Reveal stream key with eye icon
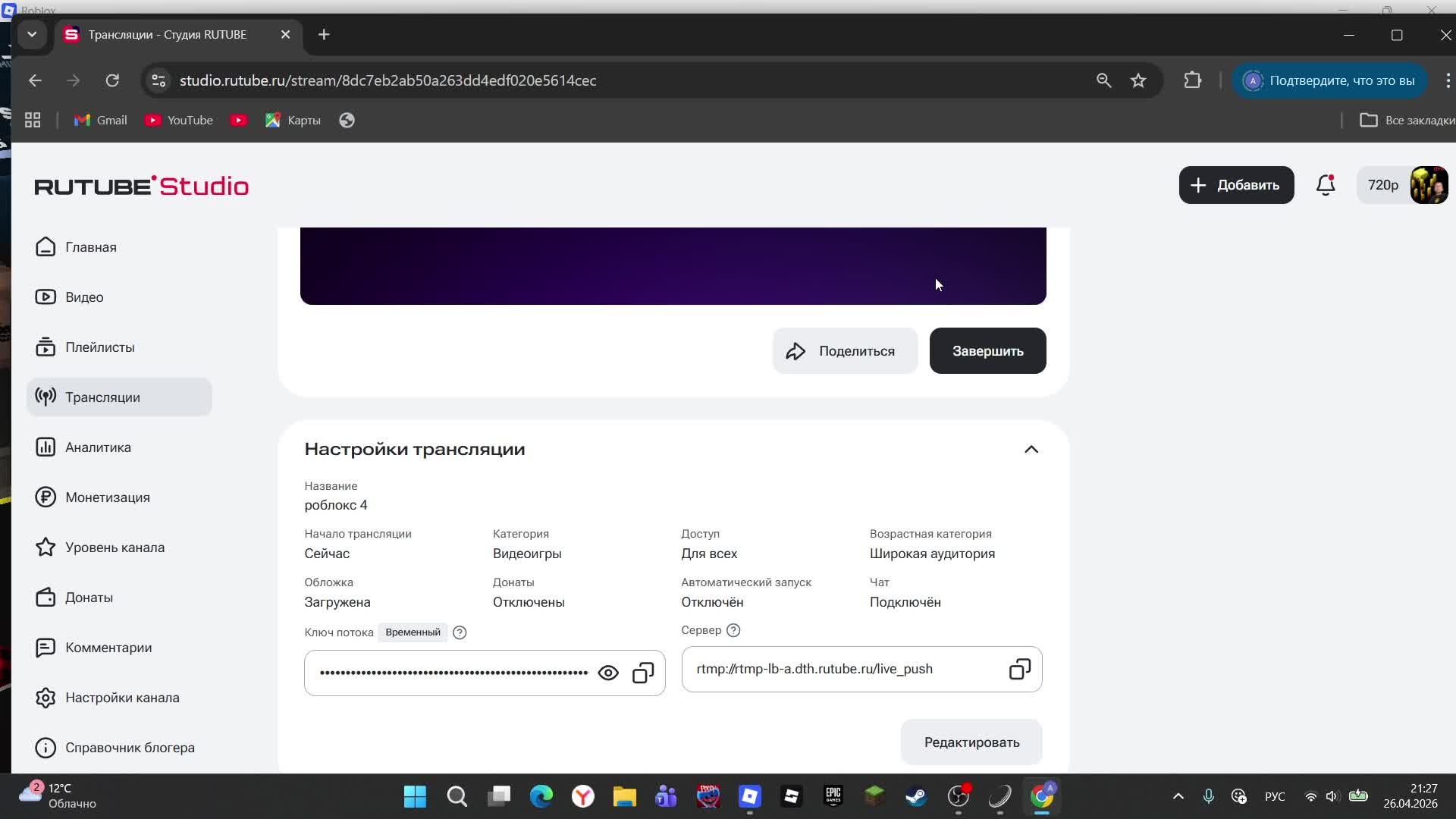 (x=608, y=673)
